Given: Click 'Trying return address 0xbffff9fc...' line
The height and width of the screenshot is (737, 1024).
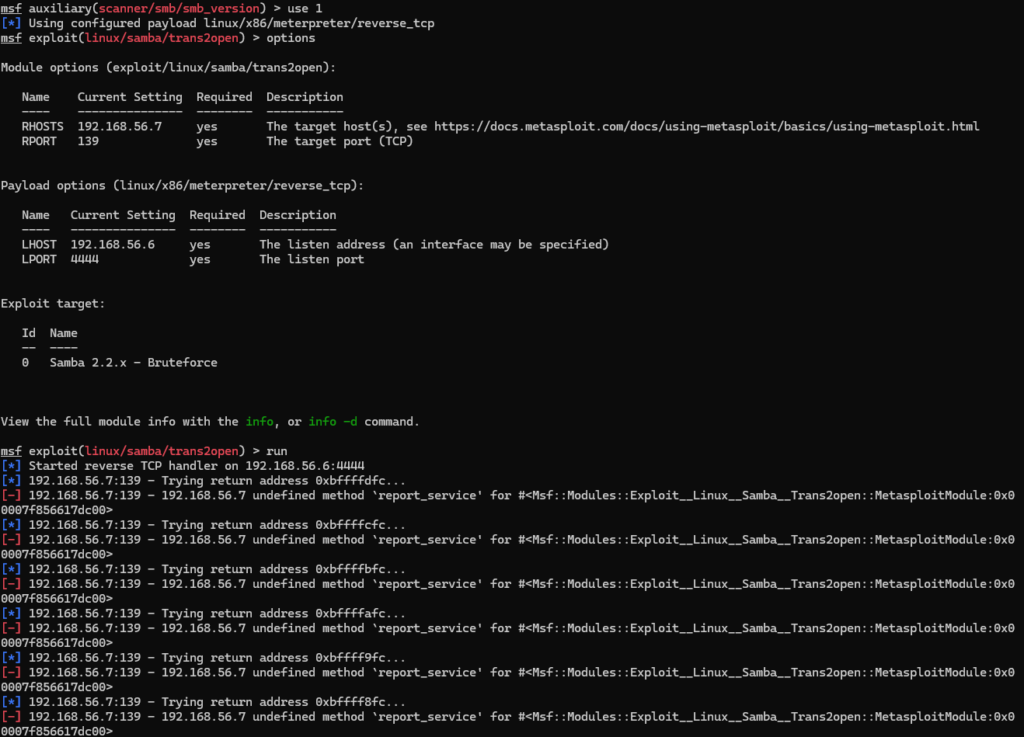Looking at the screenshot, I should coord(283,658).
